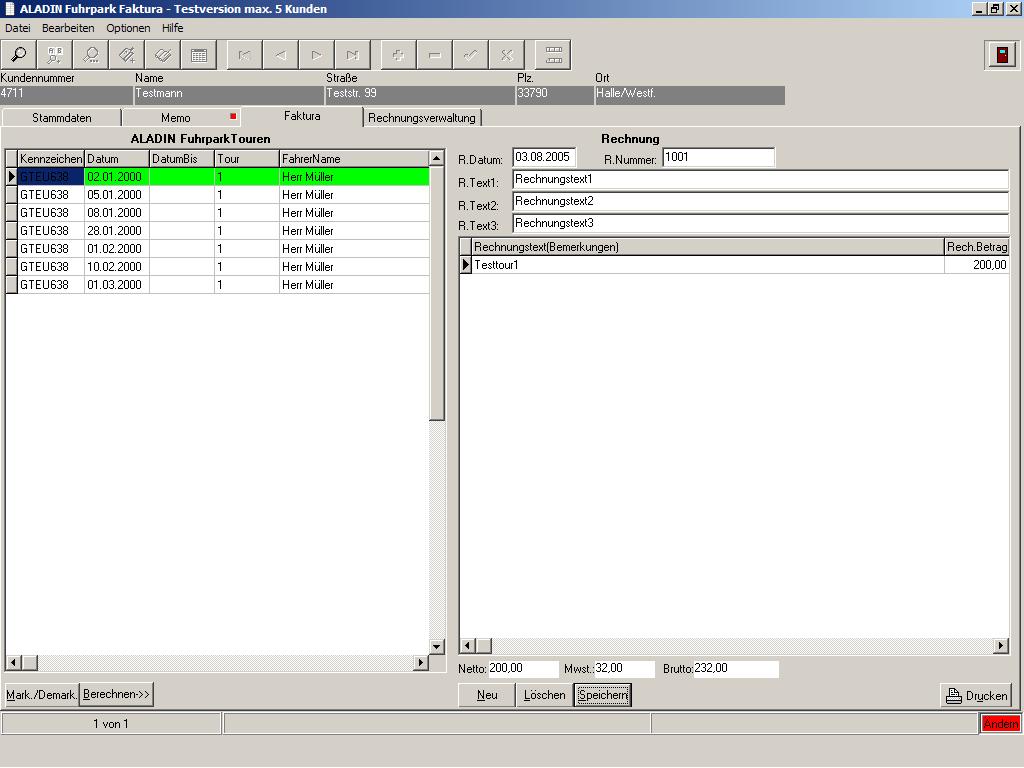Switch to the Rechnungsverwaltung tab
1024x768 pixels.
pos(422,118)
